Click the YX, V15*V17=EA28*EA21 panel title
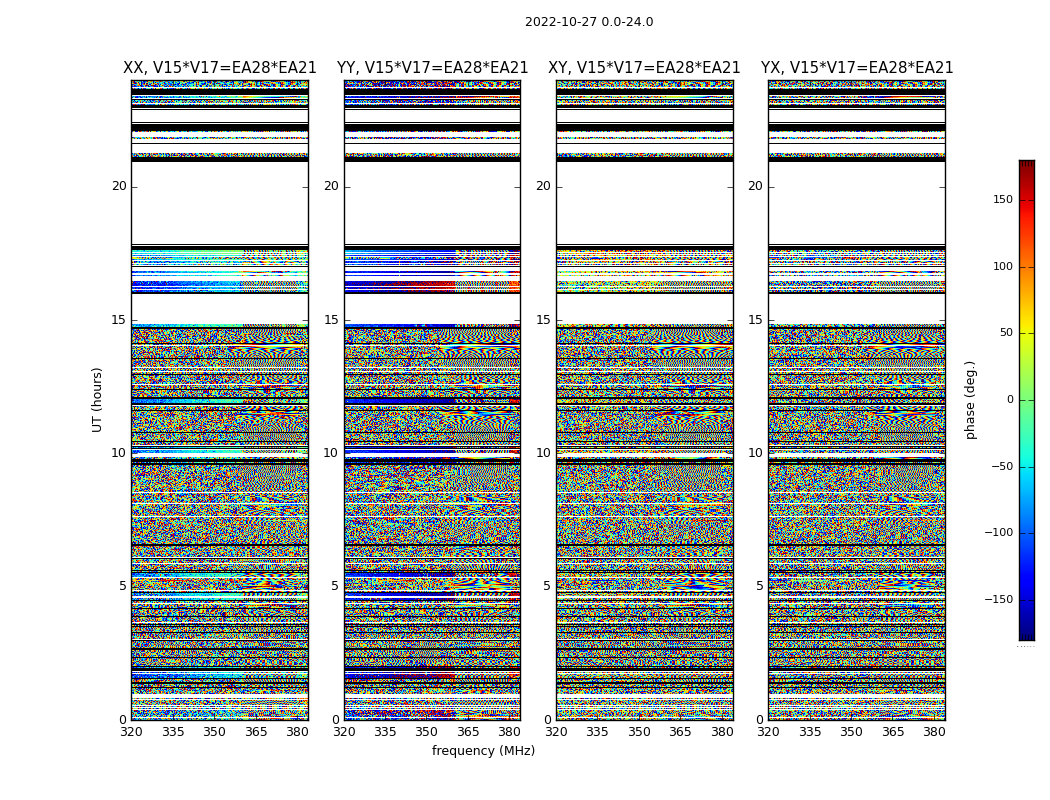 [x=856, y=68]
